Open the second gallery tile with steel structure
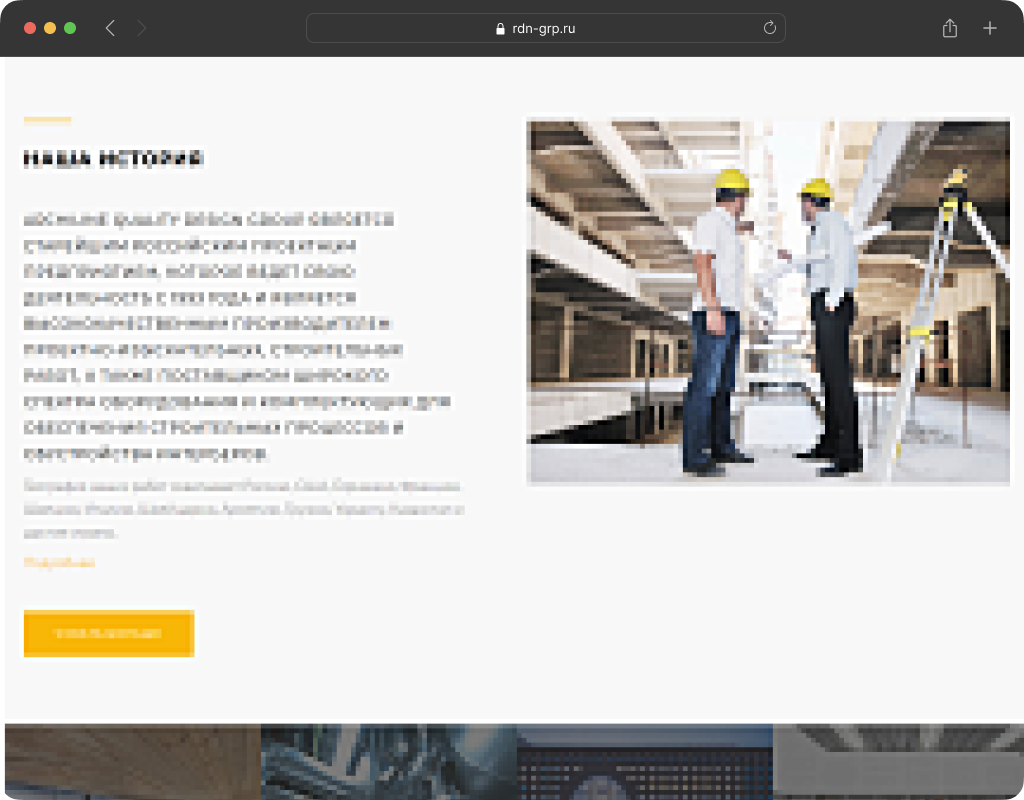Screen dimensions: 1024x800 pyautogui.click(x=388, y=761)
